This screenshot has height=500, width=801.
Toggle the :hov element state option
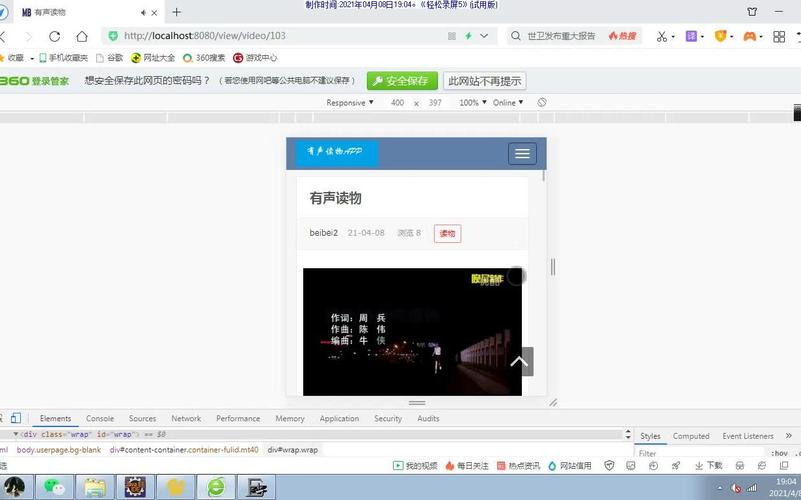pyautogui.click(x=778, y=453)
